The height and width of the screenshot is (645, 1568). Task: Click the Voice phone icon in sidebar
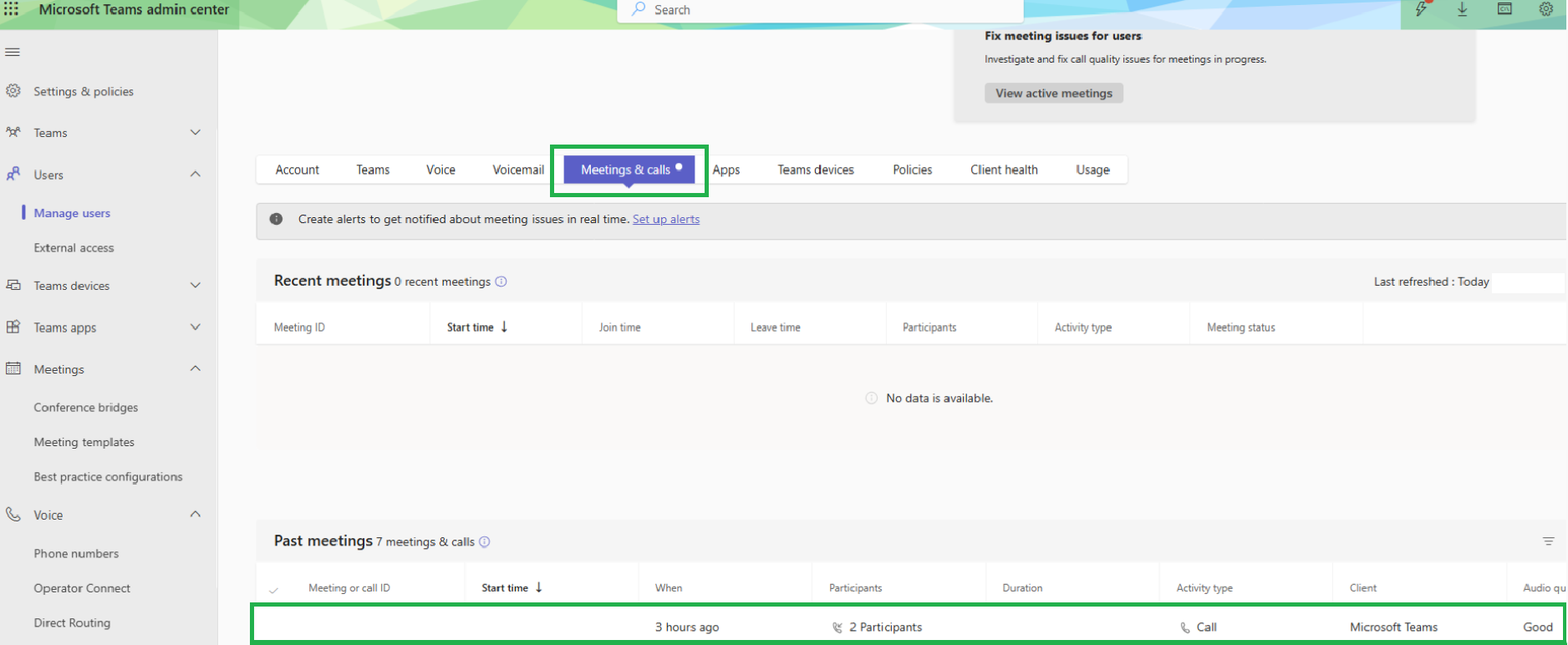13,514
